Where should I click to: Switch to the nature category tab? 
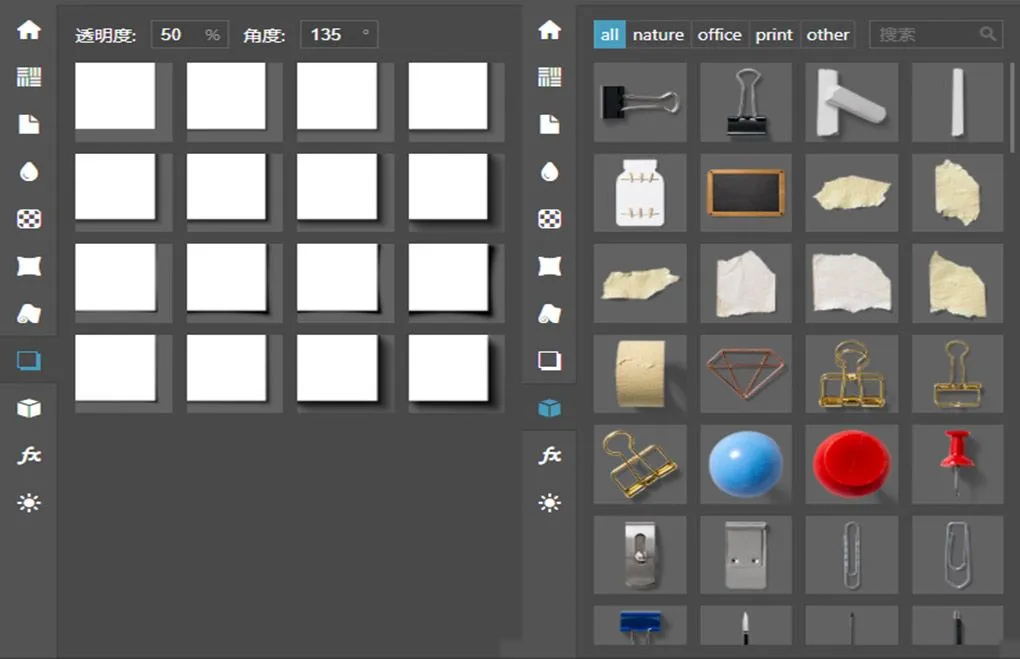(658, 34)
